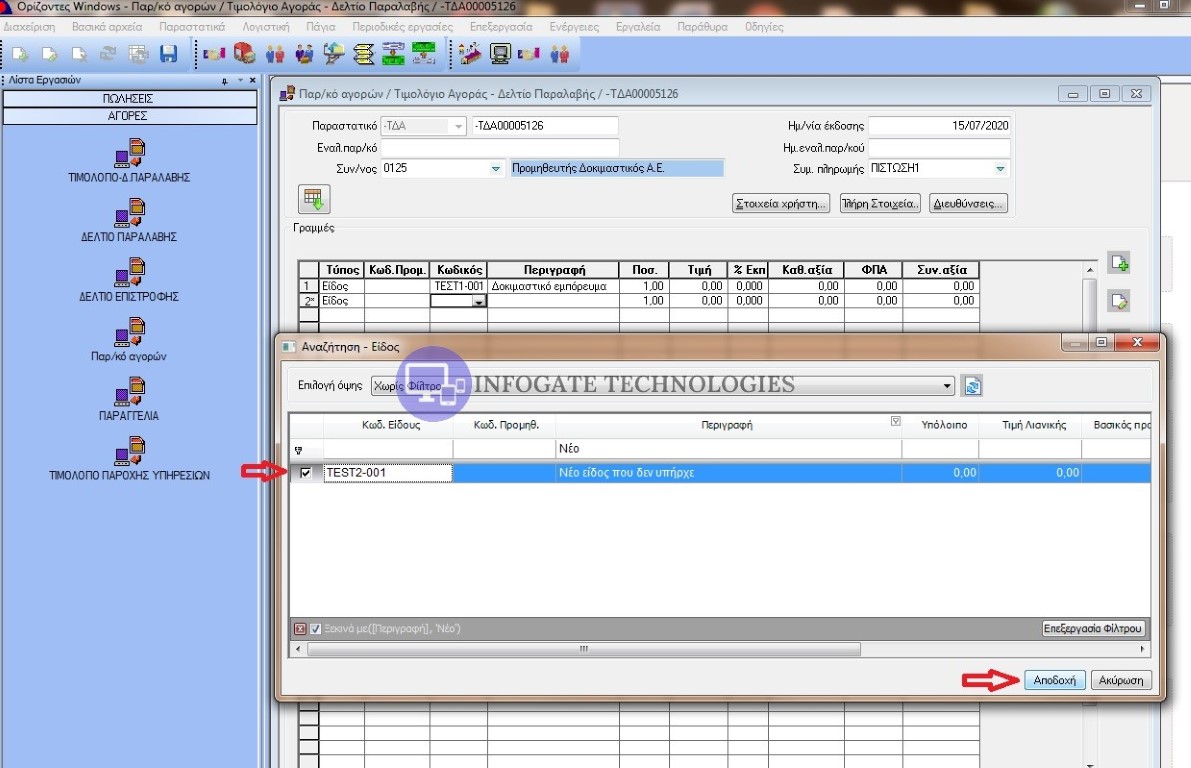Click refresh icon next to view selector
Viewport: 1191px width, 768px height.
tap(971, 386)
